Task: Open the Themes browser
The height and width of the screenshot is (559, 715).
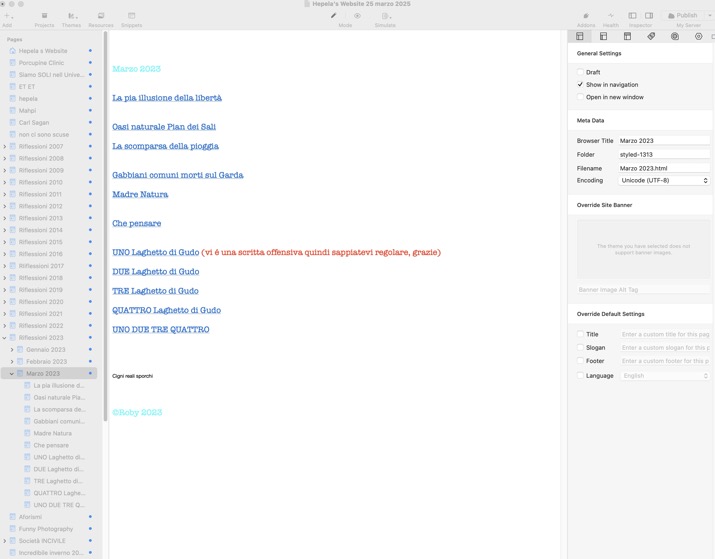Action: (x=71, y=17)
